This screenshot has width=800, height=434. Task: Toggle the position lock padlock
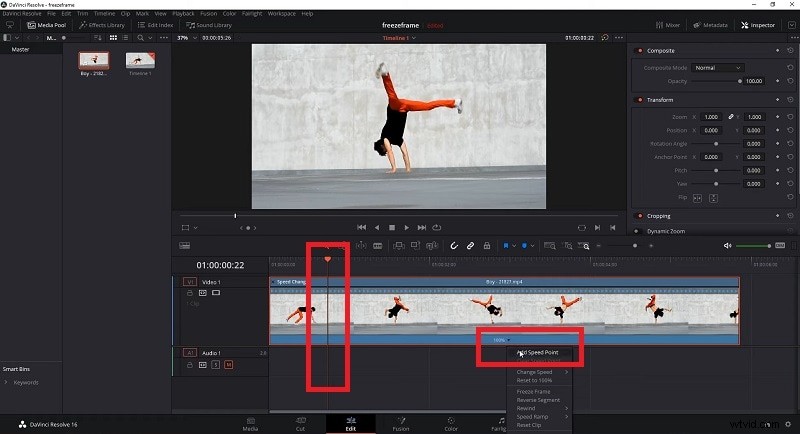pos(487,246)
